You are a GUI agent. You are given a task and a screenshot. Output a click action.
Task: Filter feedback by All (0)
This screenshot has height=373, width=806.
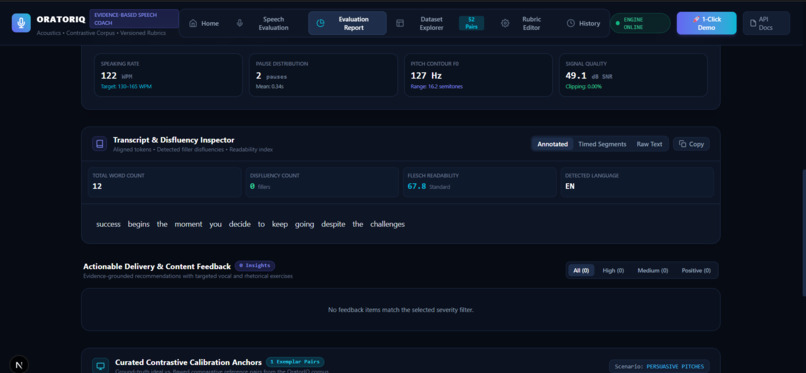click(581, 270)
